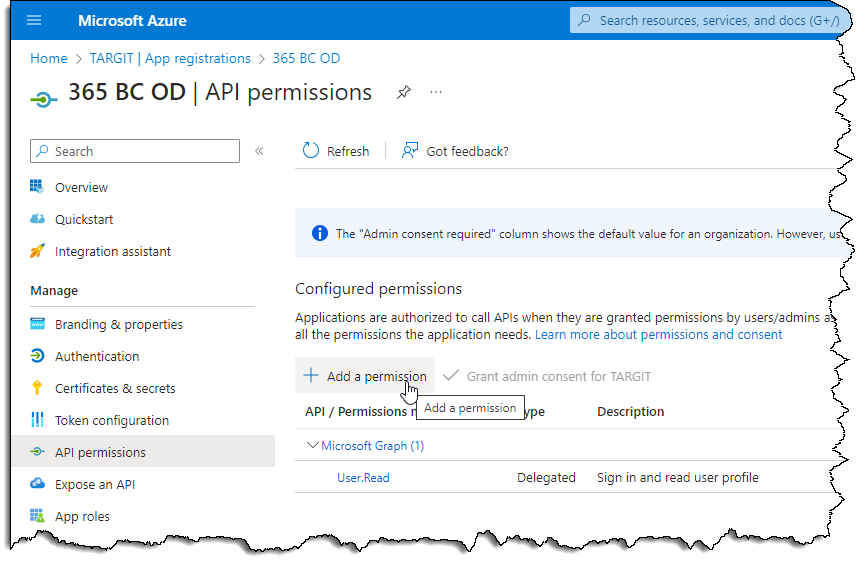Click Add a permission button label
The image size is (861, 570).
tap(377, 377)
